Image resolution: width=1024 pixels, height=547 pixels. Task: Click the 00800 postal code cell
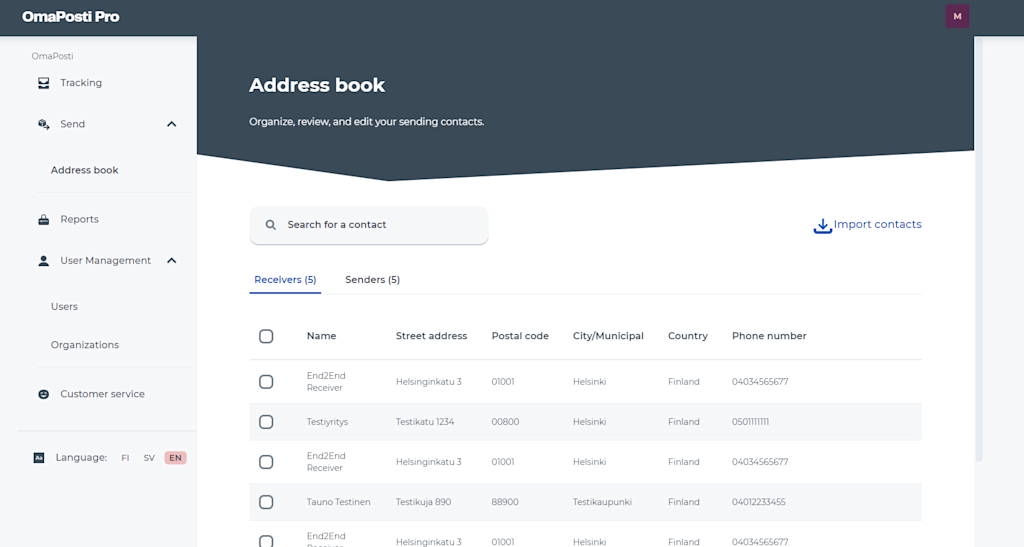pyautogui.click(x=505, y=422)
